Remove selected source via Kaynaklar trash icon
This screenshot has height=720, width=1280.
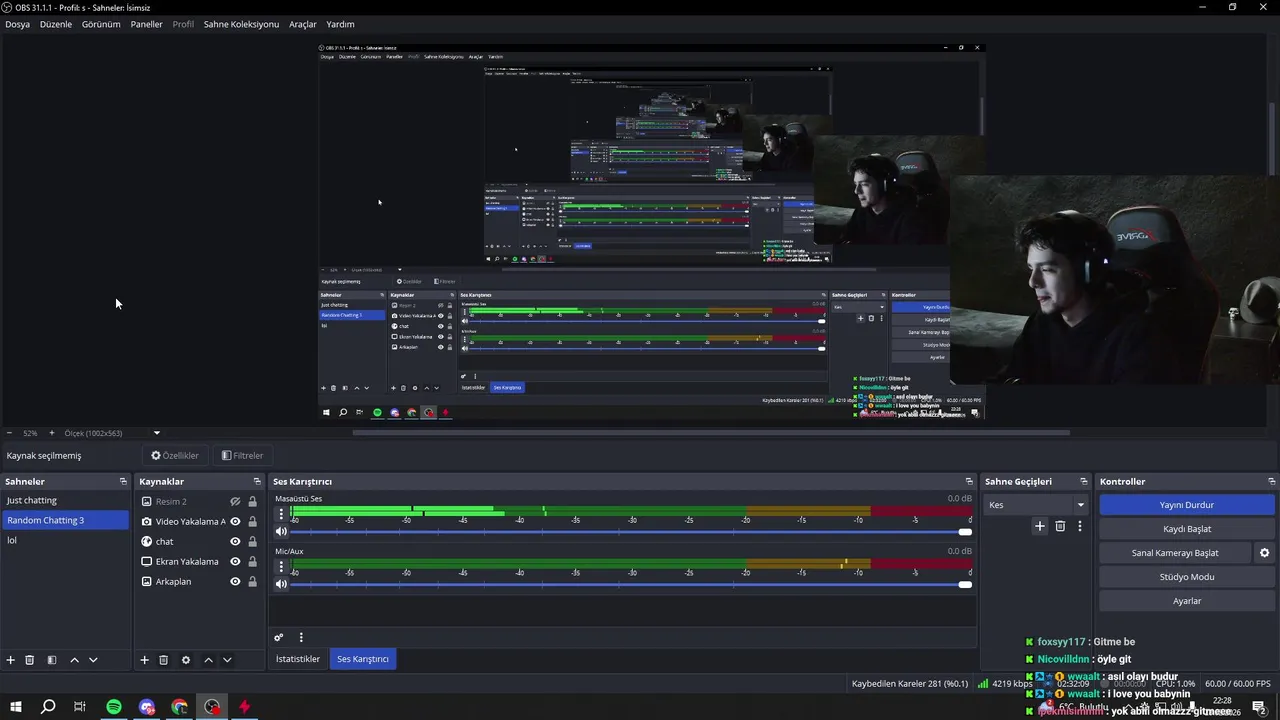(164, 660)
